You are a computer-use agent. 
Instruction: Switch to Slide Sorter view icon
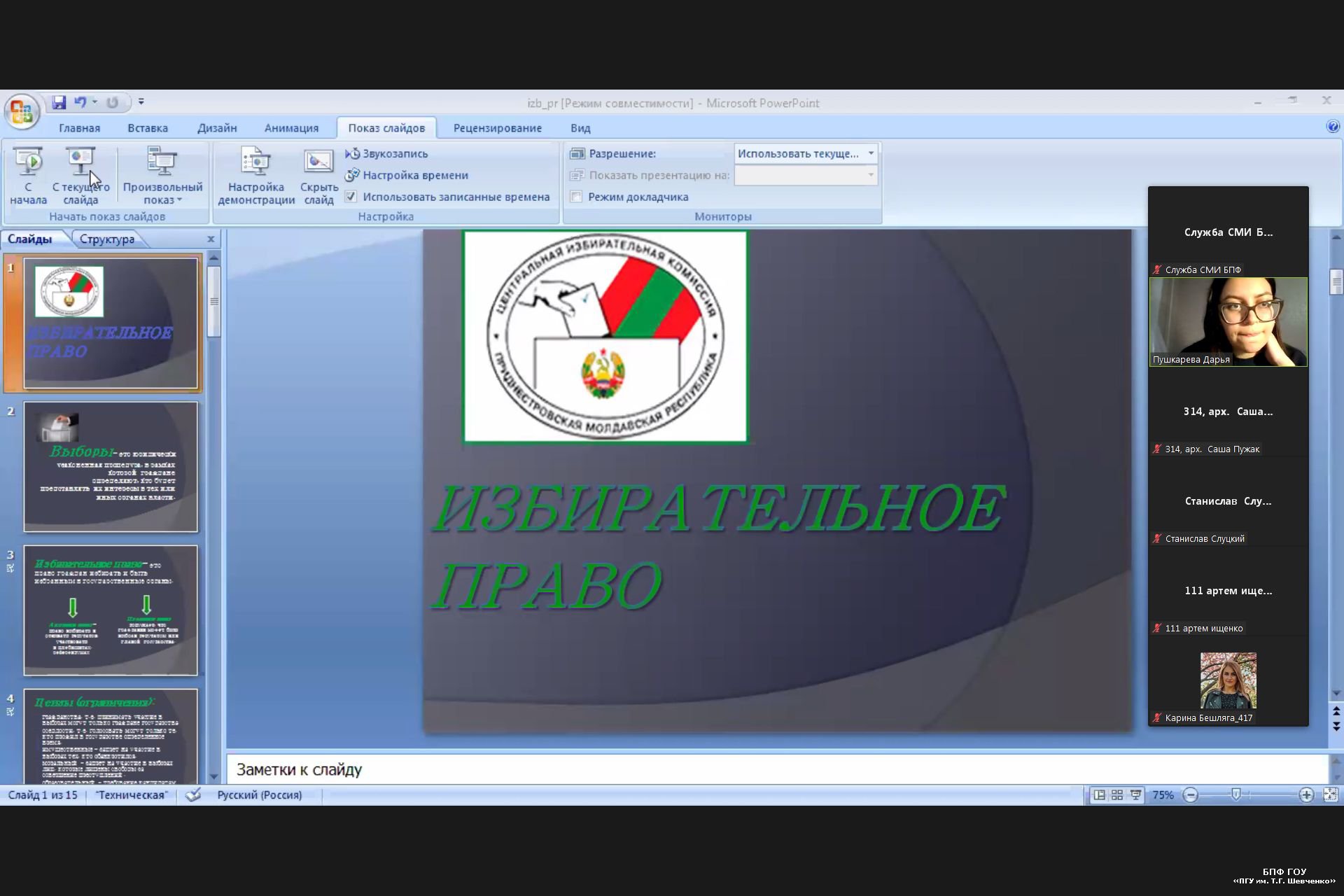click(x=1117, y=795)
